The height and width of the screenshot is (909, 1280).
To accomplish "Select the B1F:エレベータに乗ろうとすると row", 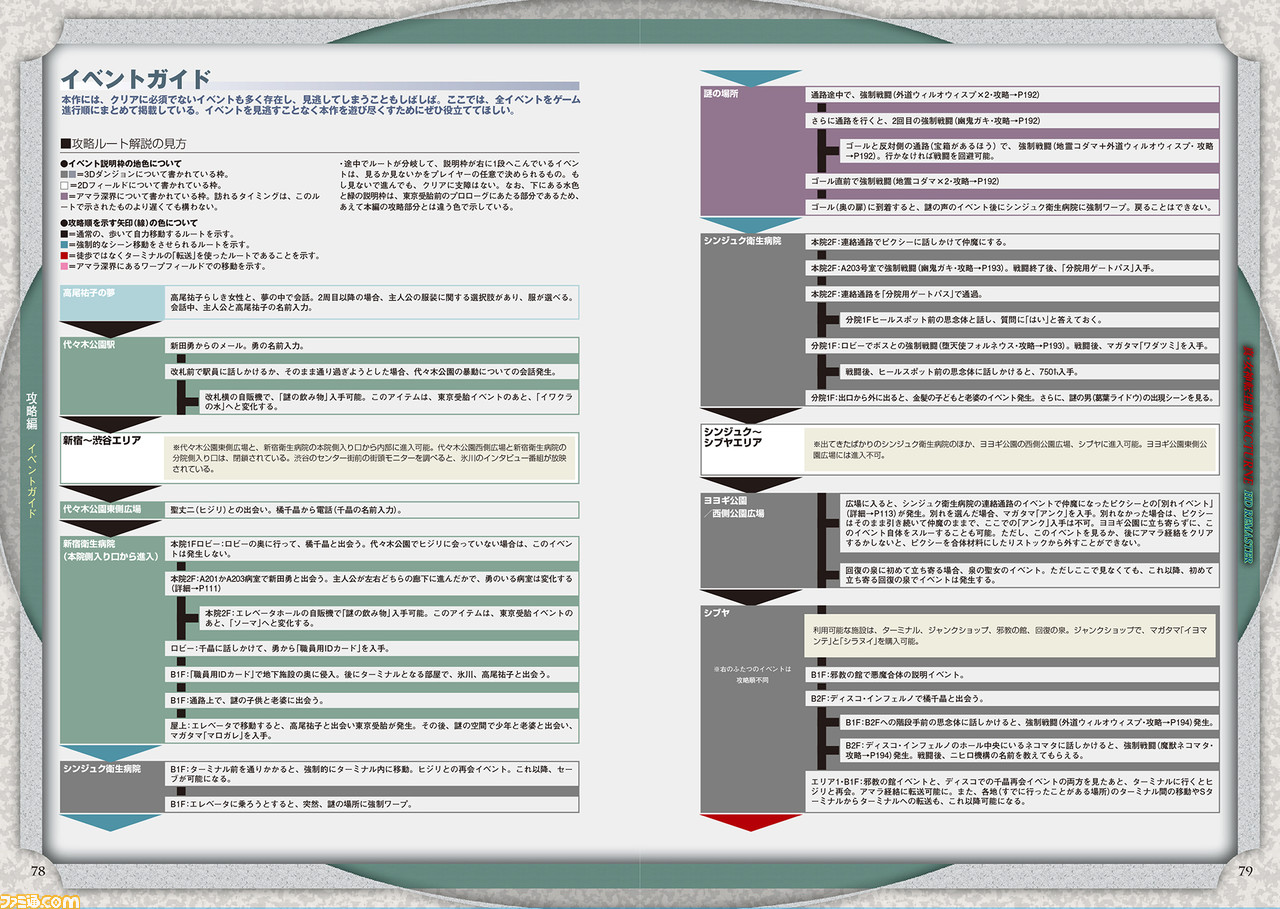I will pos(372,803).
